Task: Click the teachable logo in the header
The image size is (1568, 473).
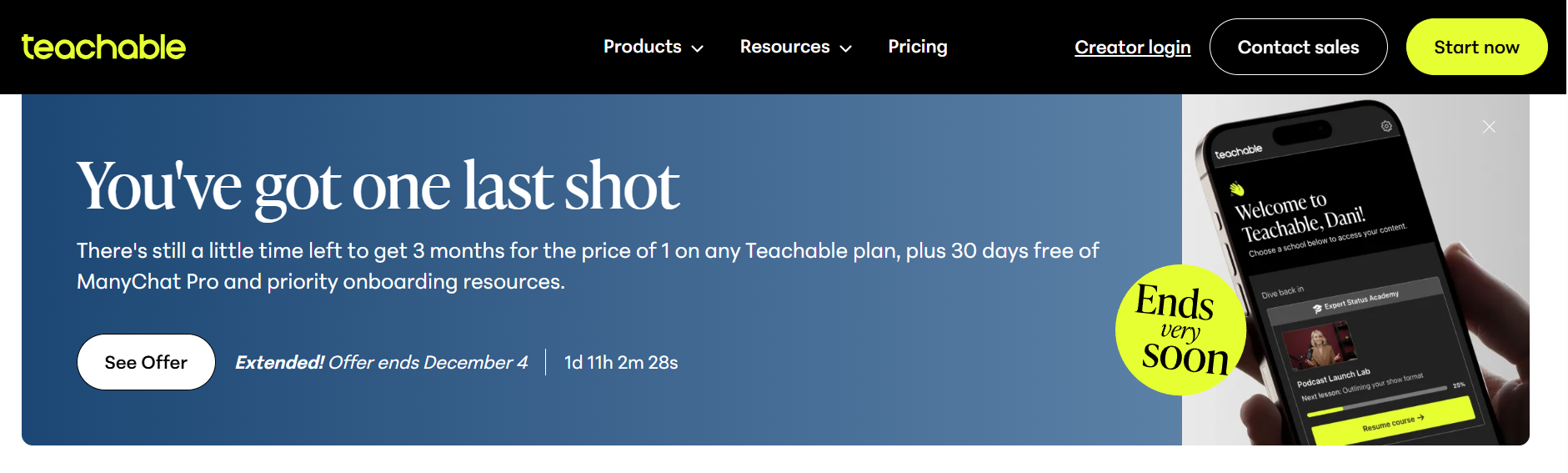Action: [x=103, y=48]
